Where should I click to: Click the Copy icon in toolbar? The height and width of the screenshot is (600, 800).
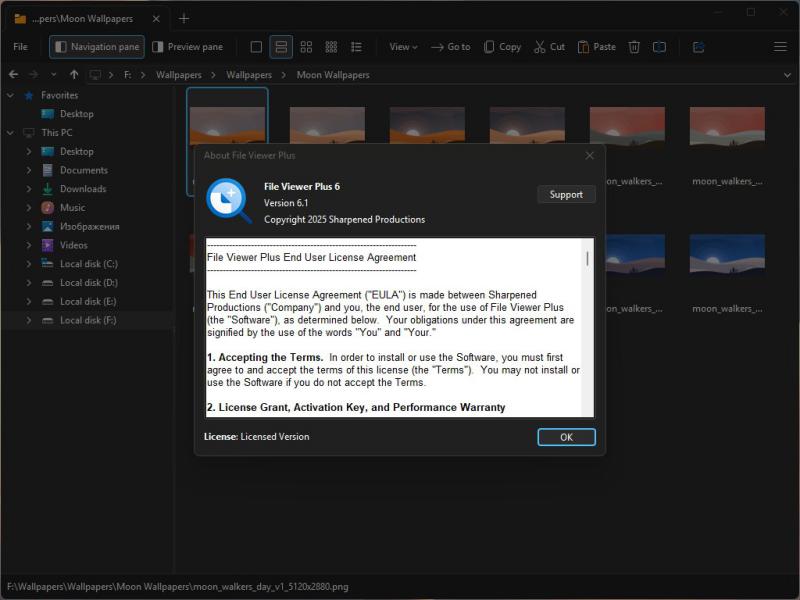(x=502, y=47)
